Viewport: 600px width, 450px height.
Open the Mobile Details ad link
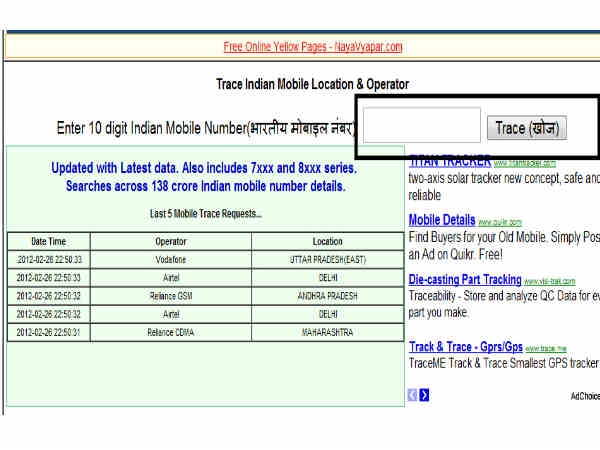tap(442, 220)
